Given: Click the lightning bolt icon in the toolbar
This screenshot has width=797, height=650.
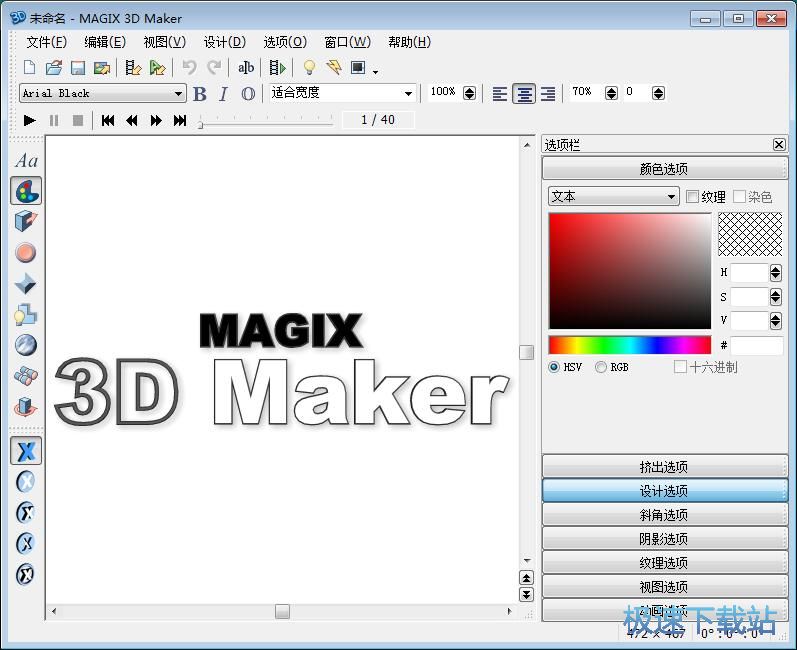Looking at the screenshot, I should pyautogui.click(x=334, y=67).
